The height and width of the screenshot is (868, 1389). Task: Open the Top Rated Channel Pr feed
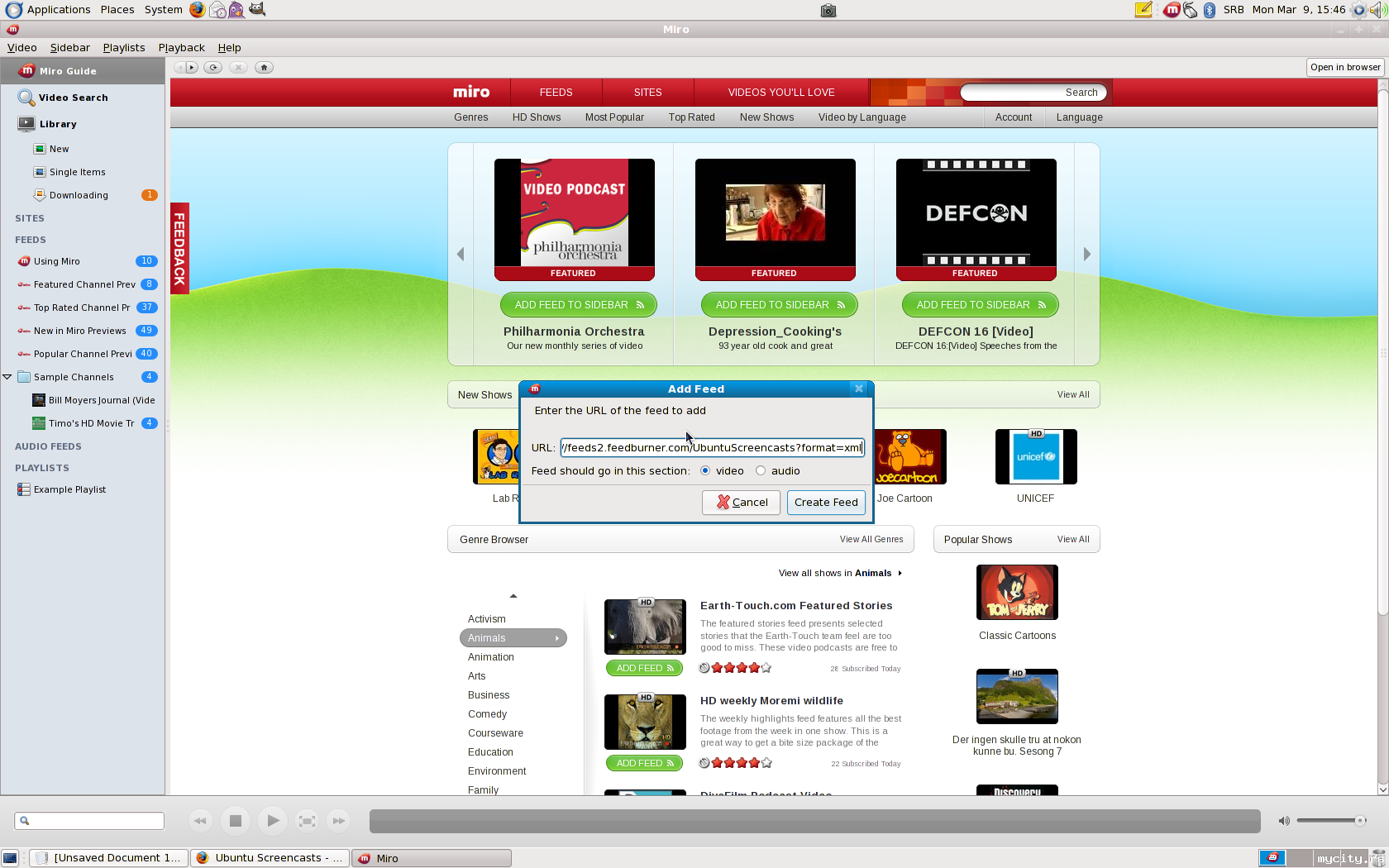[x=83, y=308]
